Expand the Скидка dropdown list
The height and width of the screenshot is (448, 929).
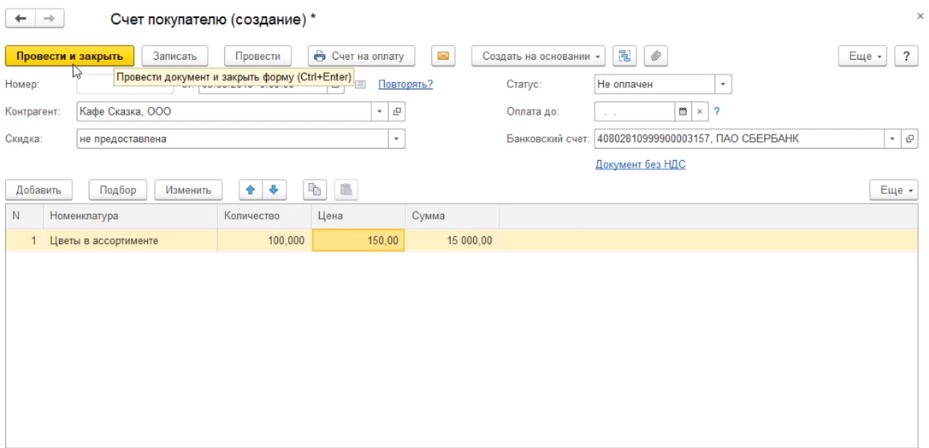397,139
